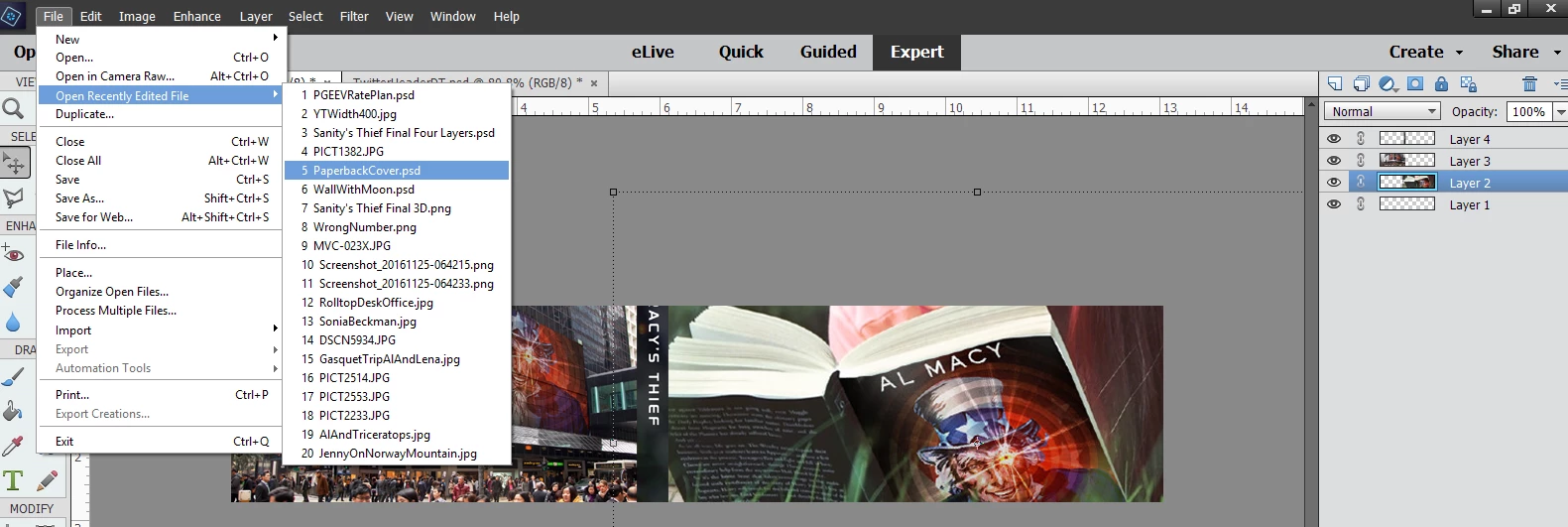
Task: Lock all pixels on the layer
Action: click(x=1442, y=84)
